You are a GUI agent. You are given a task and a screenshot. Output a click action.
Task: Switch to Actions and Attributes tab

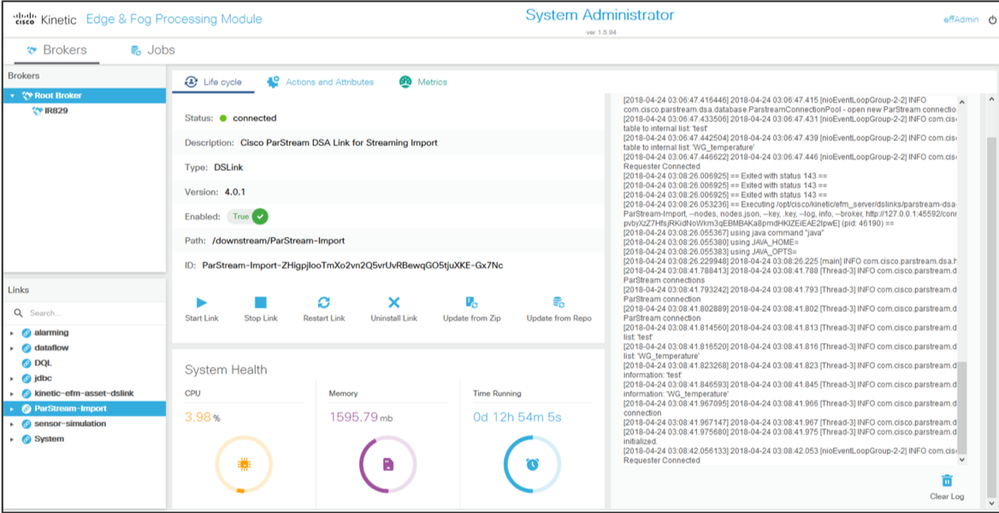tap(320, 82)
